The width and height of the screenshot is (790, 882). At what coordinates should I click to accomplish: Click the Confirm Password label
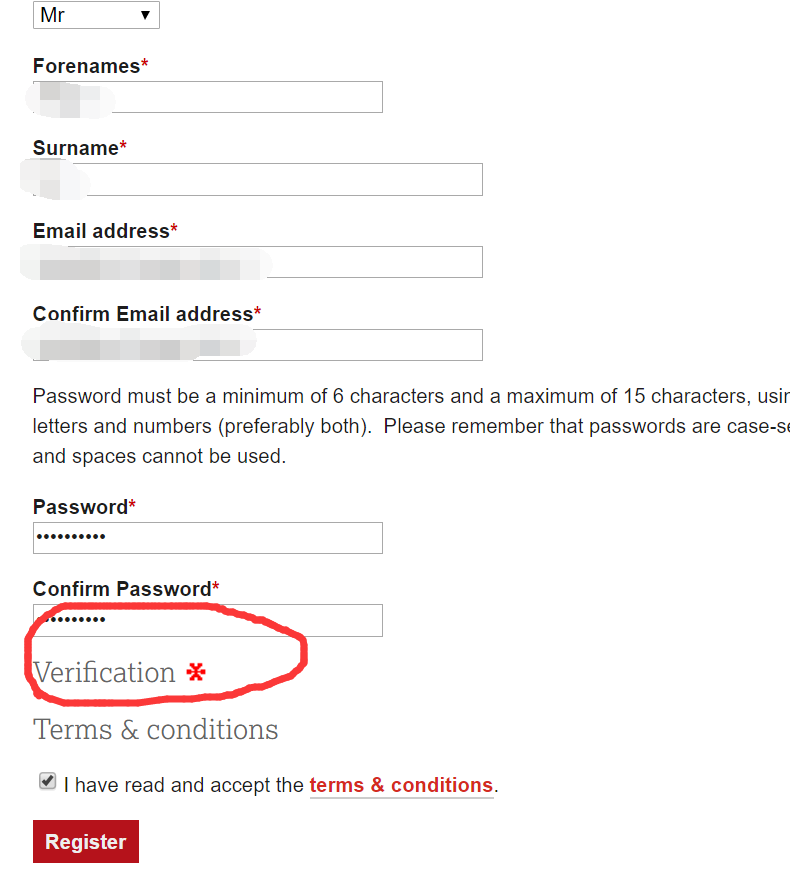pos(122,589)
